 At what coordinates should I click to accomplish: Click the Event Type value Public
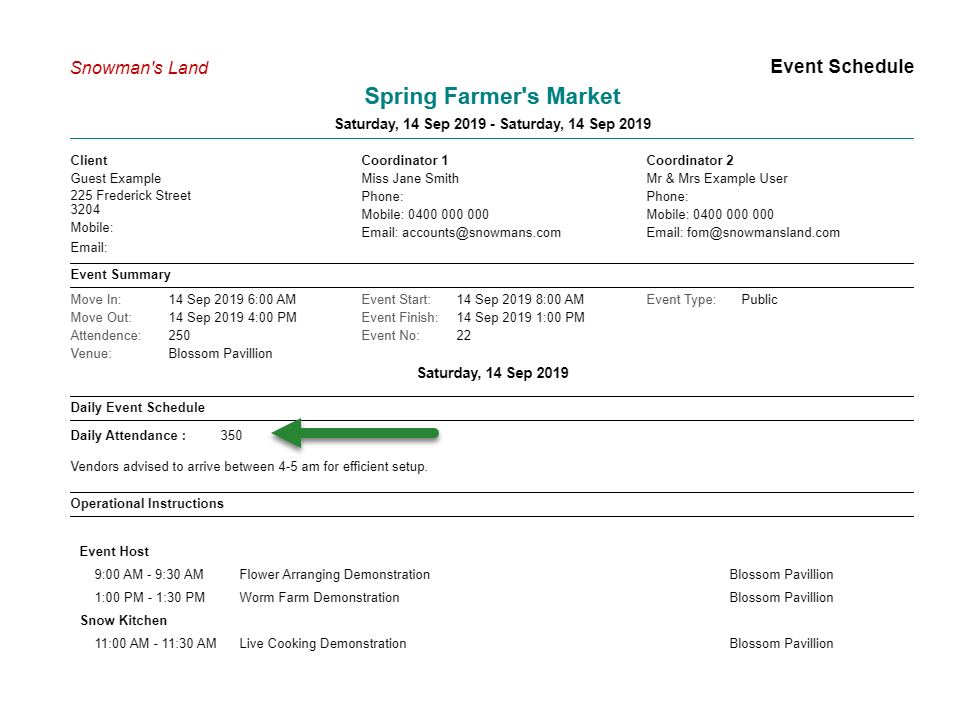point(759,299)
